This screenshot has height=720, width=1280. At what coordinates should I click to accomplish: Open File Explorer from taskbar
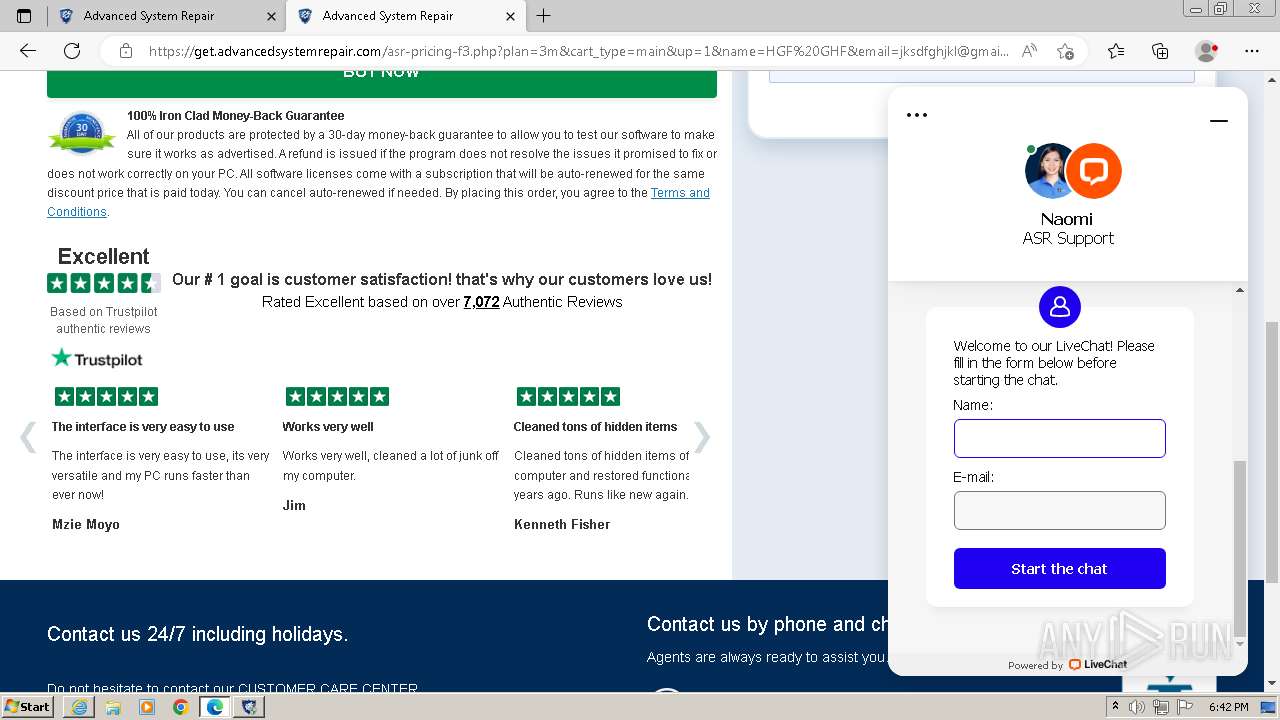point(113,707)
